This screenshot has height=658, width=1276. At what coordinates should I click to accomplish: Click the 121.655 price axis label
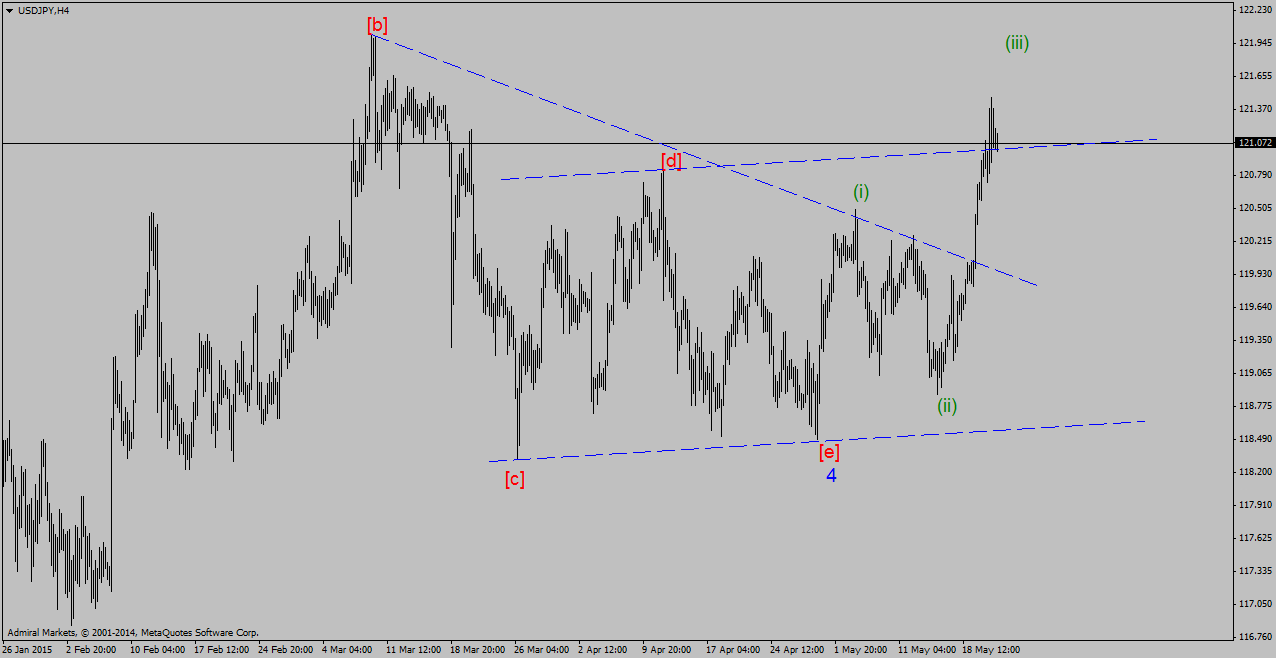click(1254, 76)
